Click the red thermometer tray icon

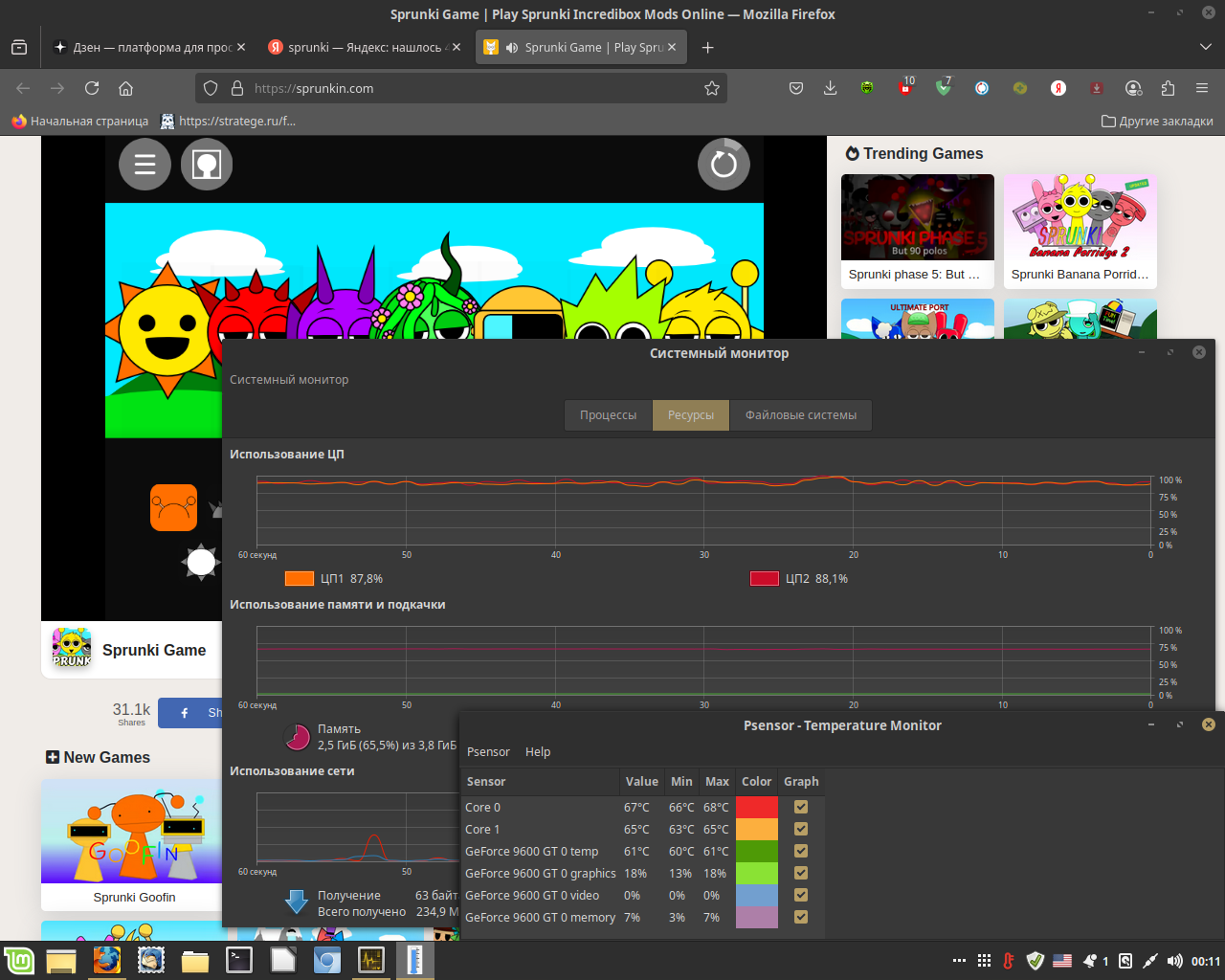[x=1009, y=961]
